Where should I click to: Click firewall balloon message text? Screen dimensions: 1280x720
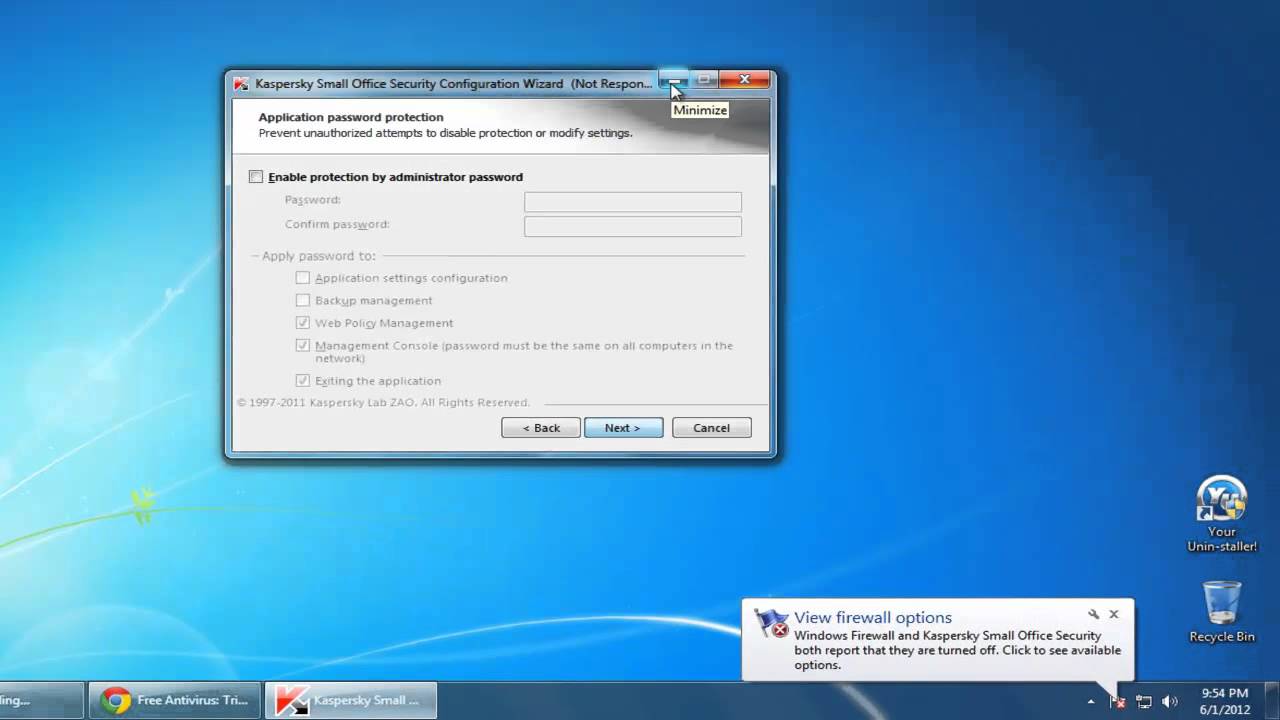(958, 650)
